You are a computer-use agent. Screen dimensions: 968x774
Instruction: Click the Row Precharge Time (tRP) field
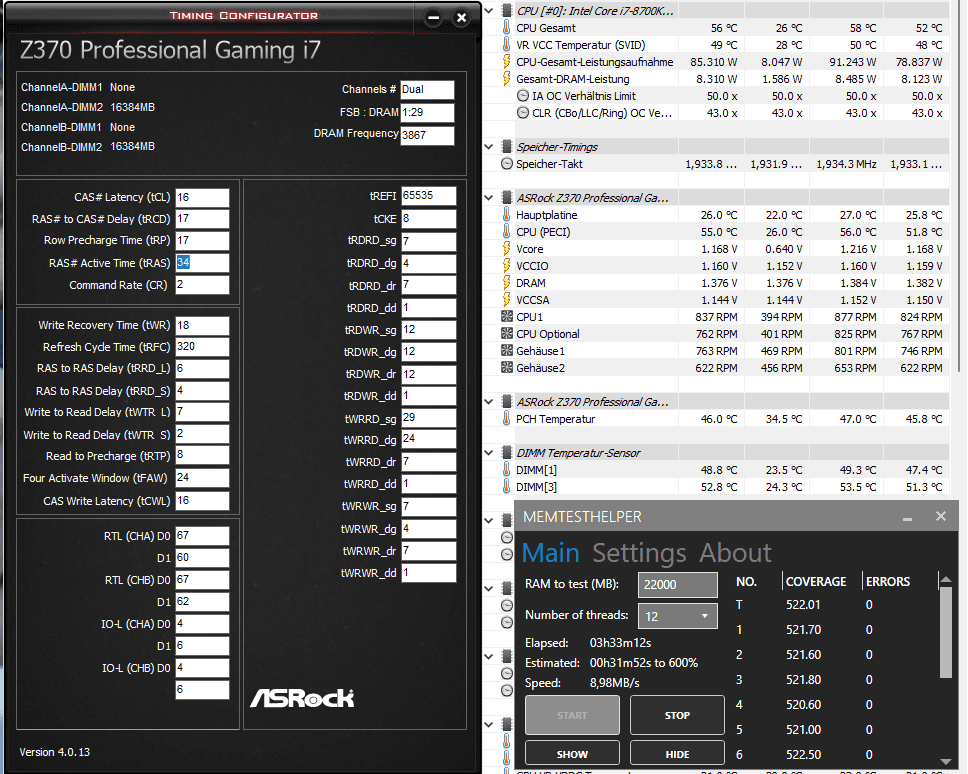202,241
